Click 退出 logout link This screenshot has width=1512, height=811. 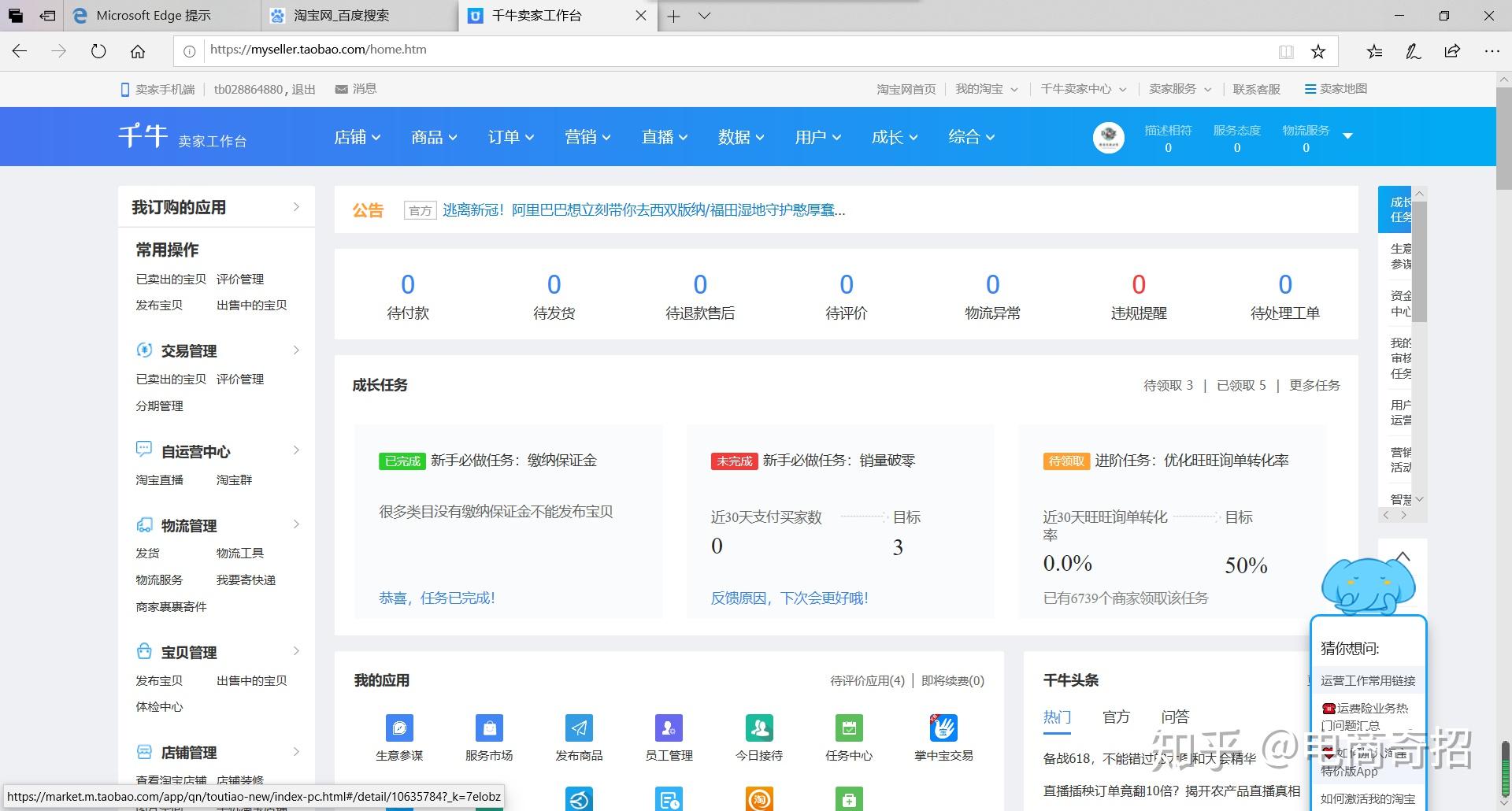click(303, 89)
